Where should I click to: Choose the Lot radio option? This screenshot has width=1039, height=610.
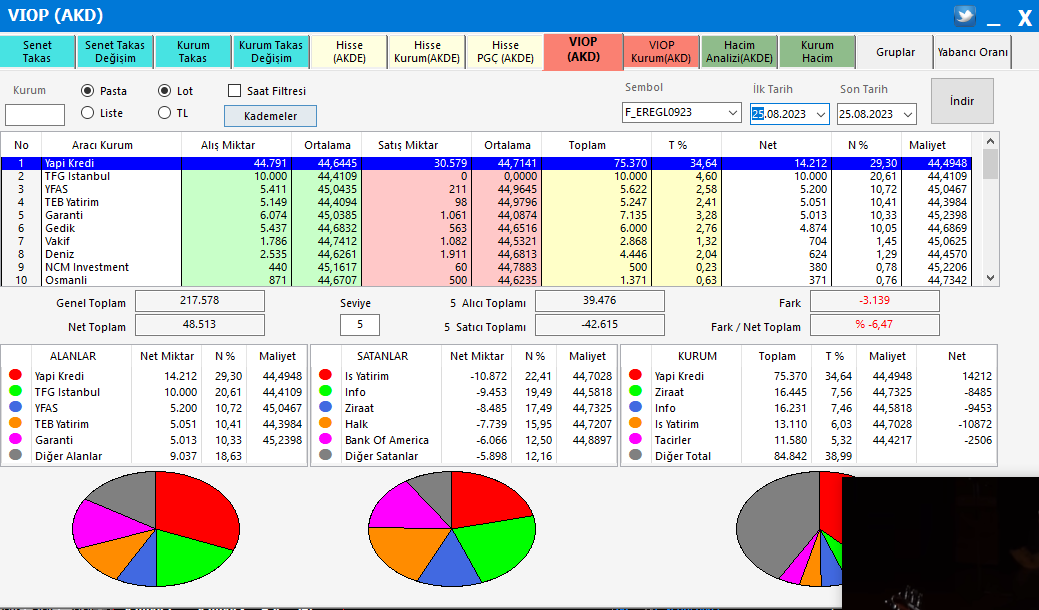164,91
